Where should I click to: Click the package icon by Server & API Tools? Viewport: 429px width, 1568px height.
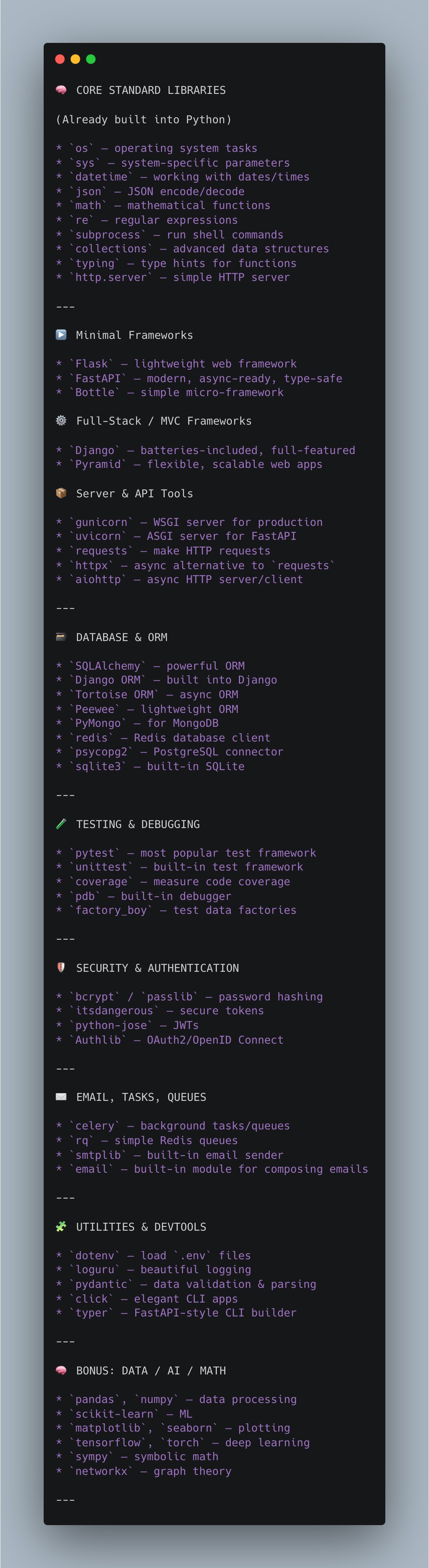pyautogui.click(x=61, y=493)
